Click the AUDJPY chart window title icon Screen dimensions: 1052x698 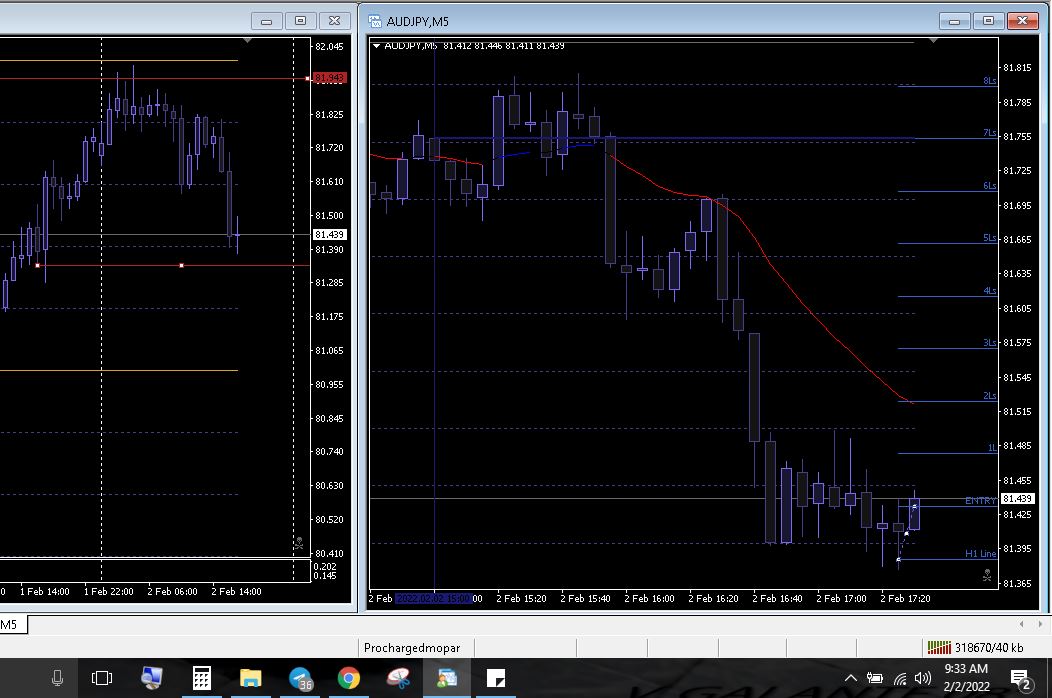(x=376, y=21)
